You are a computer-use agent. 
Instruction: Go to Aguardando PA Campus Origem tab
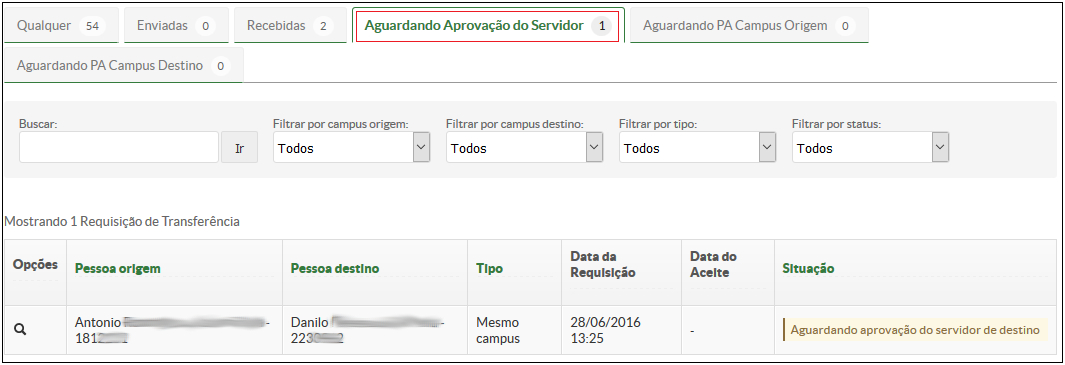749,26
